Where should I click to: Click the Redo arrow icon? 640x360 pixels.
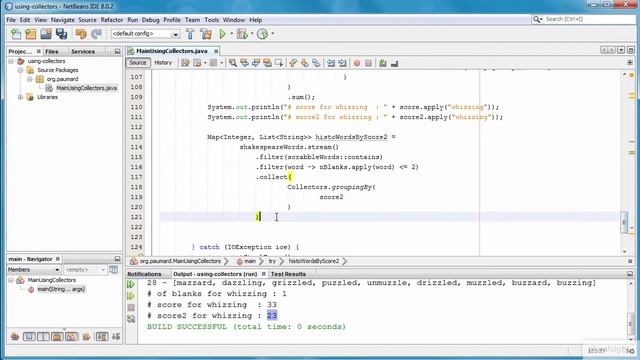(x=96, y=34)
